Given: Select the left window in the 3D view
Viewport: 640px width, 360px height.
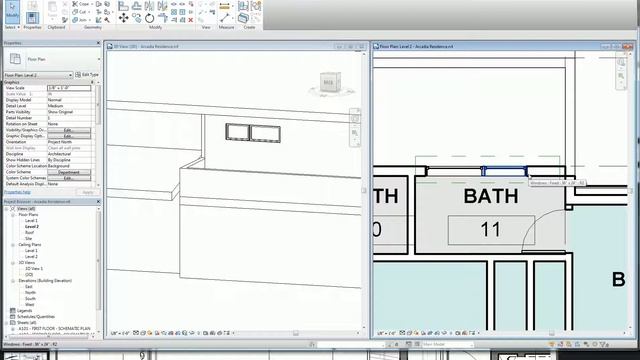Looking at the screenshot, I should [x=238, y=132].
